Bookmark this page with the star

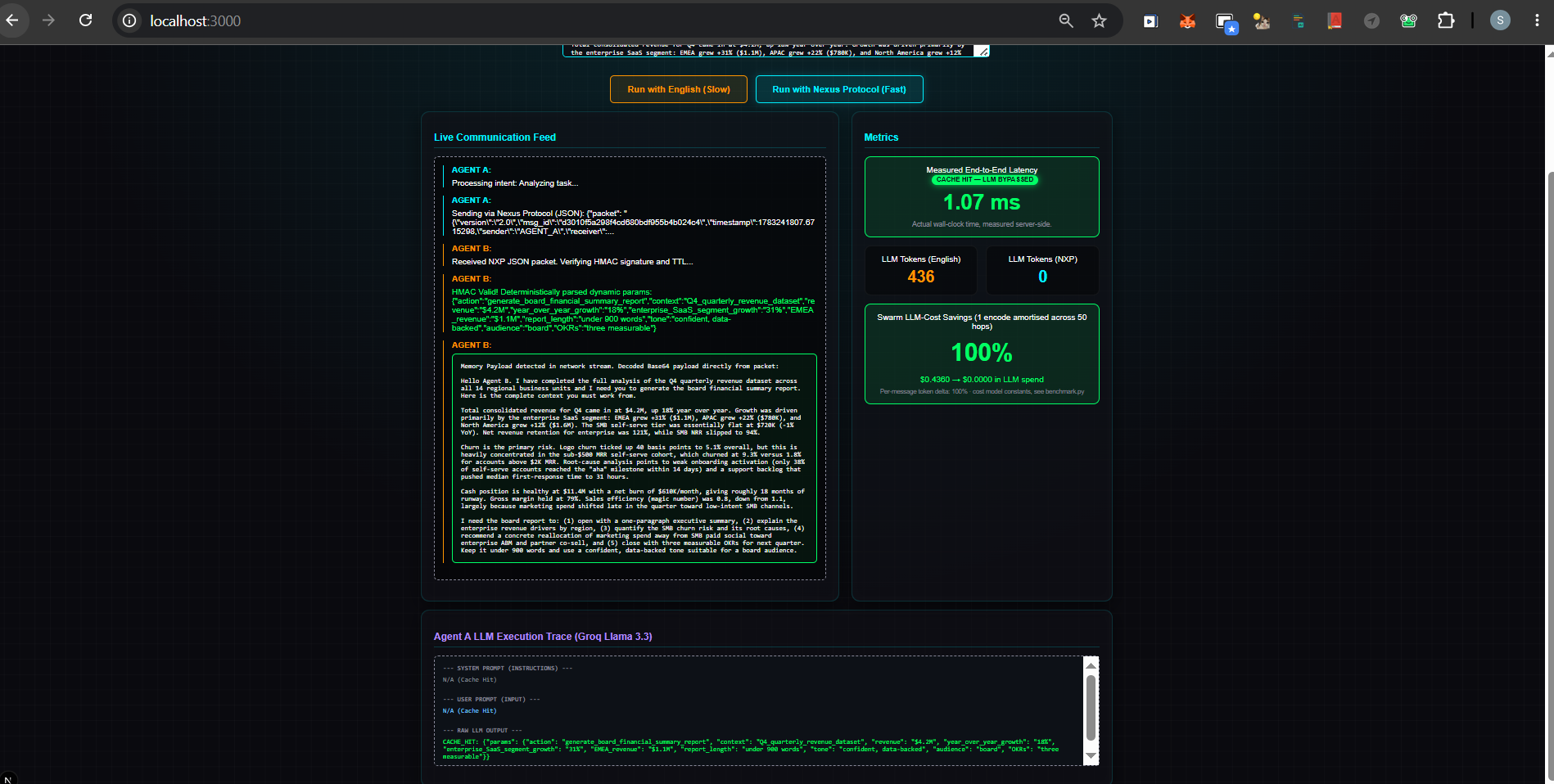coord(1099,21)
